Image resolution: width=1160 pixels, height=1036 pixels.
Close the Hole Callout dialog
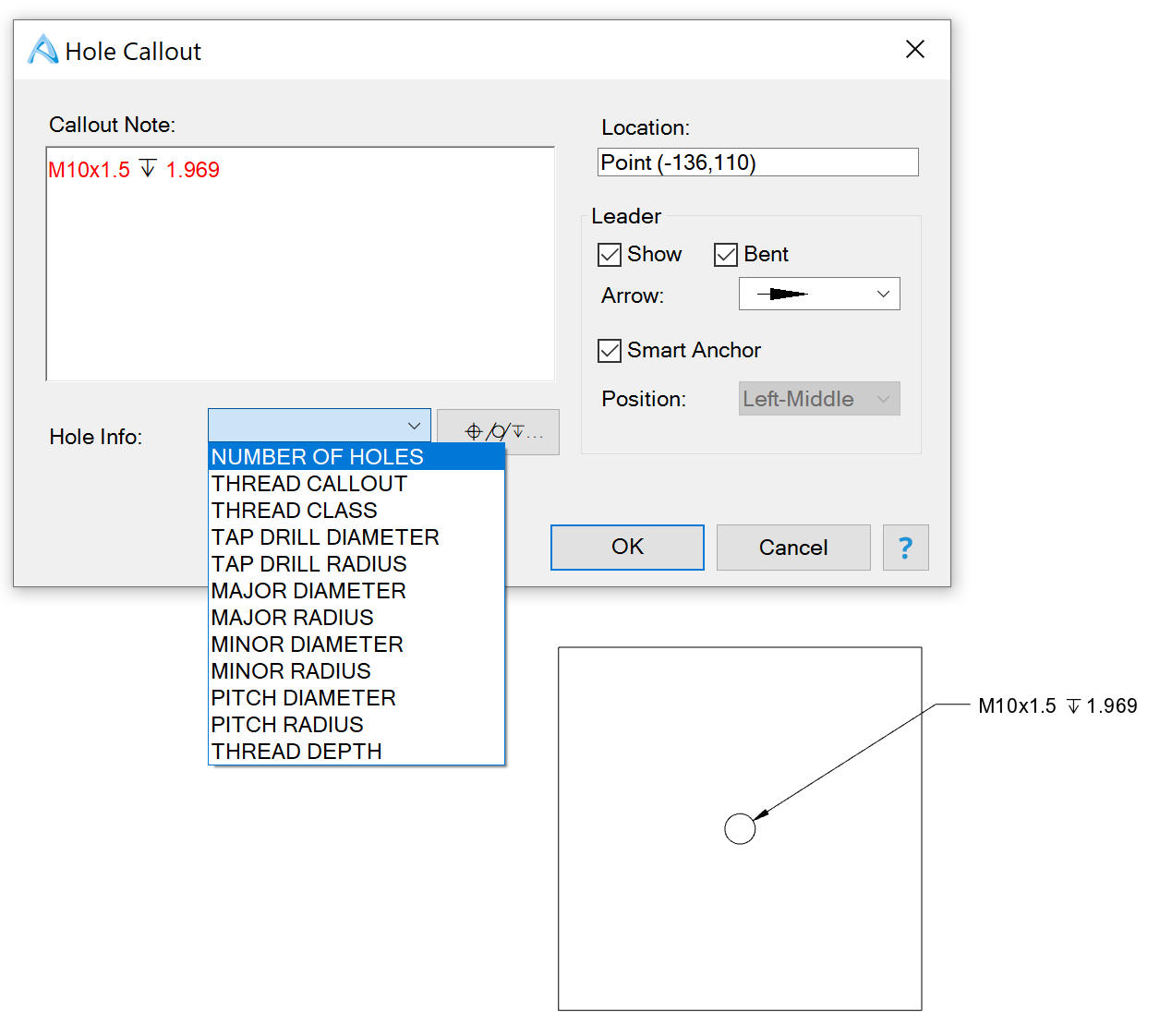point(915,49)
